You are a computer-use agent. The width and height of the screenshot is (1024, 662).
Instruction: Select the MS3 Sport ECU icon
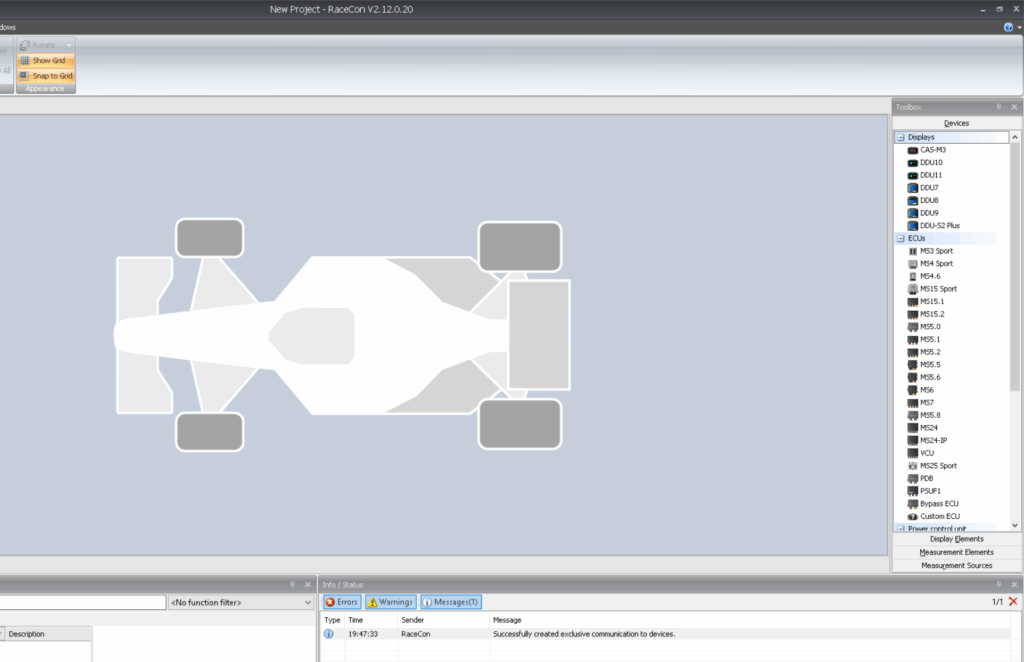912,251
